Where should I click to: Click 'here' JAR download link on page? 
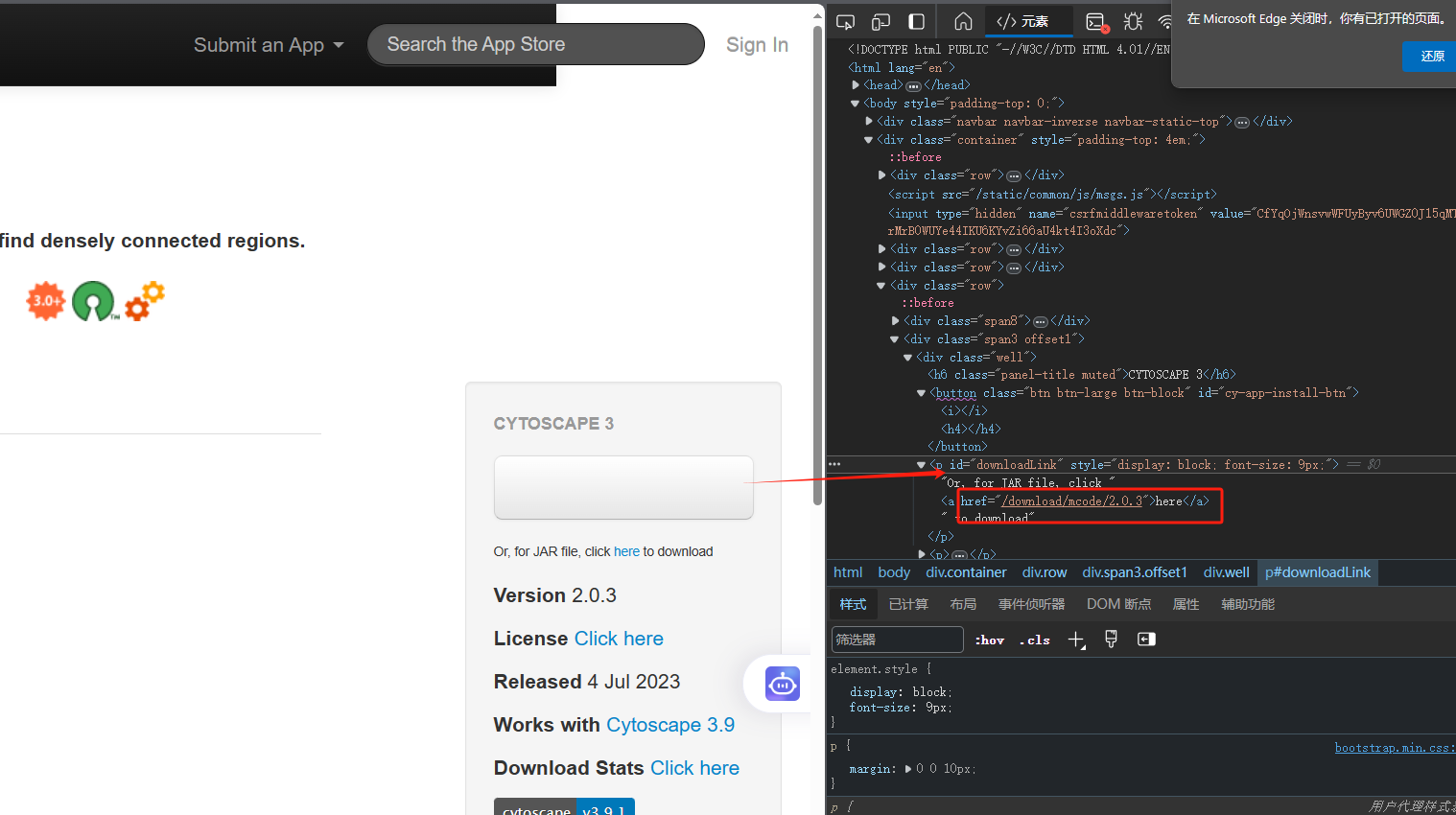pyautogui.click(x=626, y=551)
